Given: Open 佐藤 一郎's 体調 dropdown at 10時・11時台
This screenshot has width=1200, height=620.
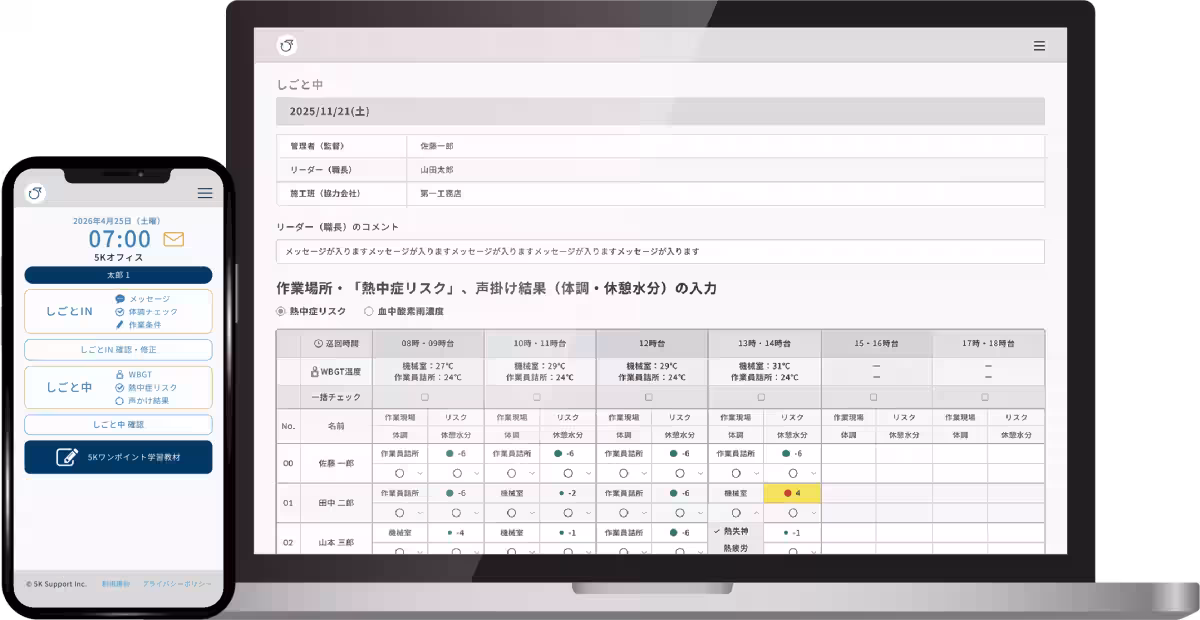Looking at the screenshot, I should click(x=512, y=473).
